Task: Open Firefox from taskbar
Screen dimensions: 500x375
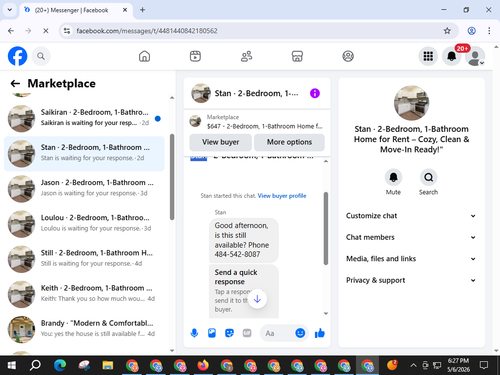Action: pyautogui.click(x=203, y=366)
